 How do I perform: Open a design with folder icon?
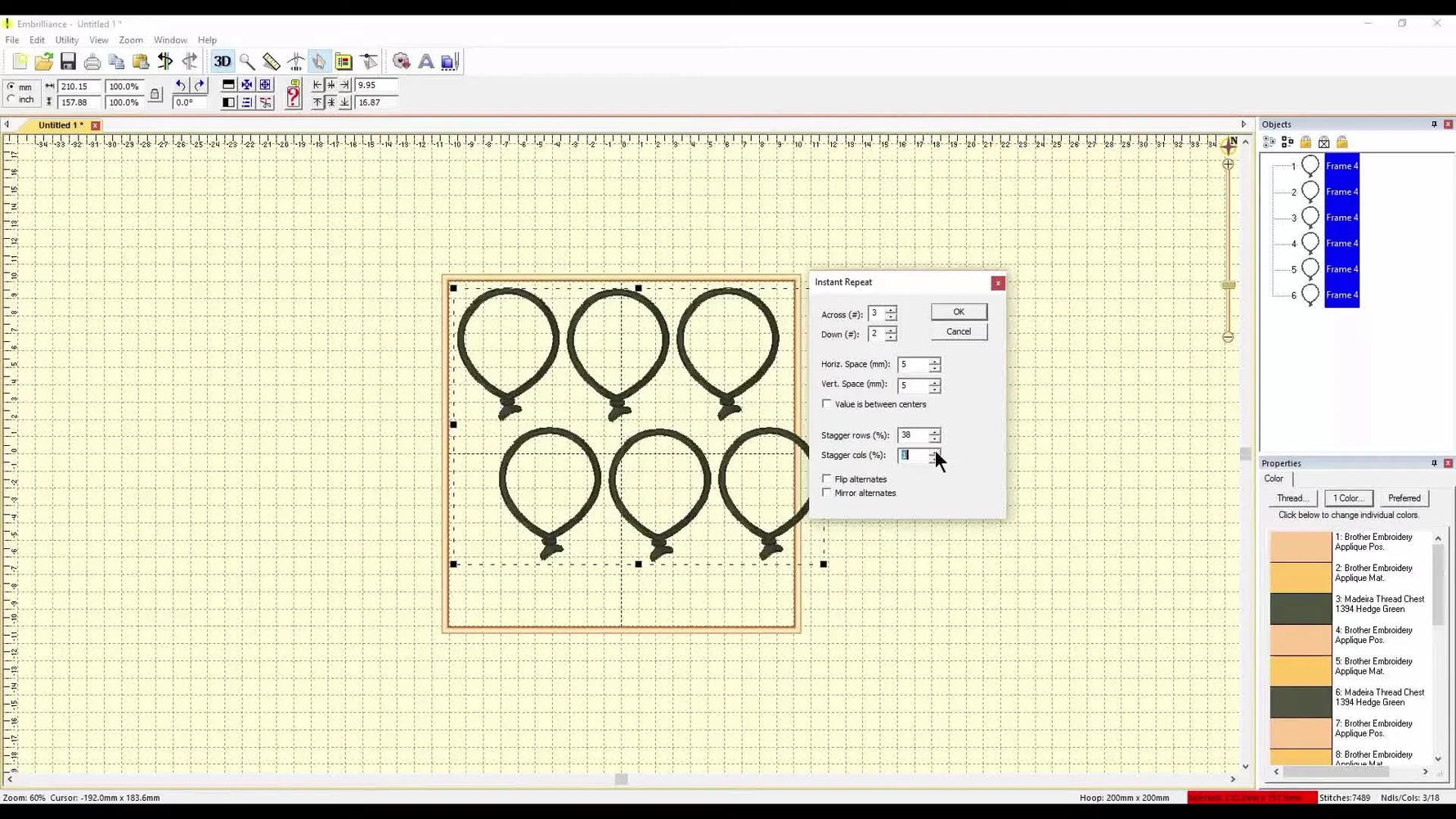(x=43, y=61)
